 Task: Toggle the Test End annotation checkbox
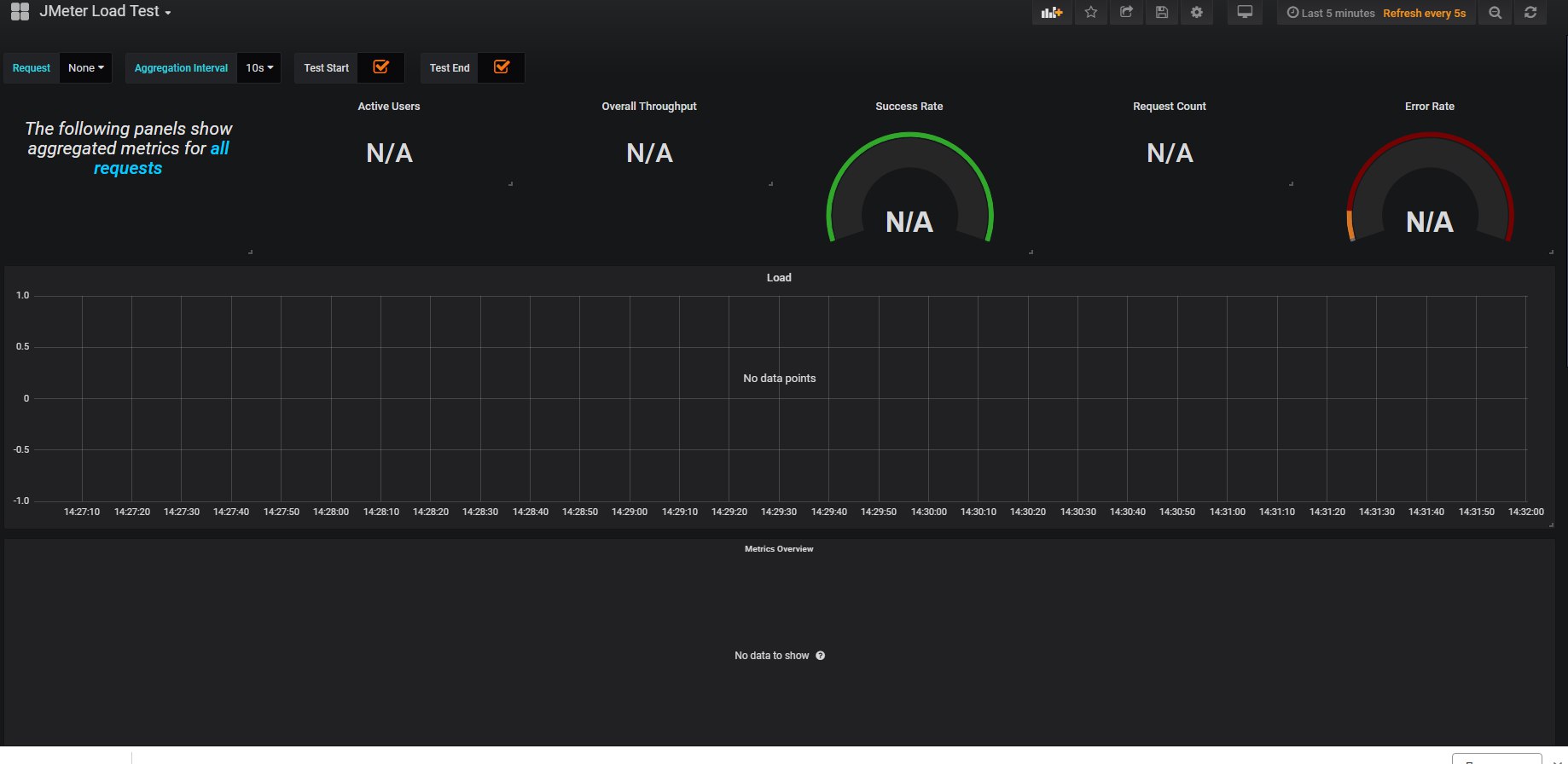502,67
